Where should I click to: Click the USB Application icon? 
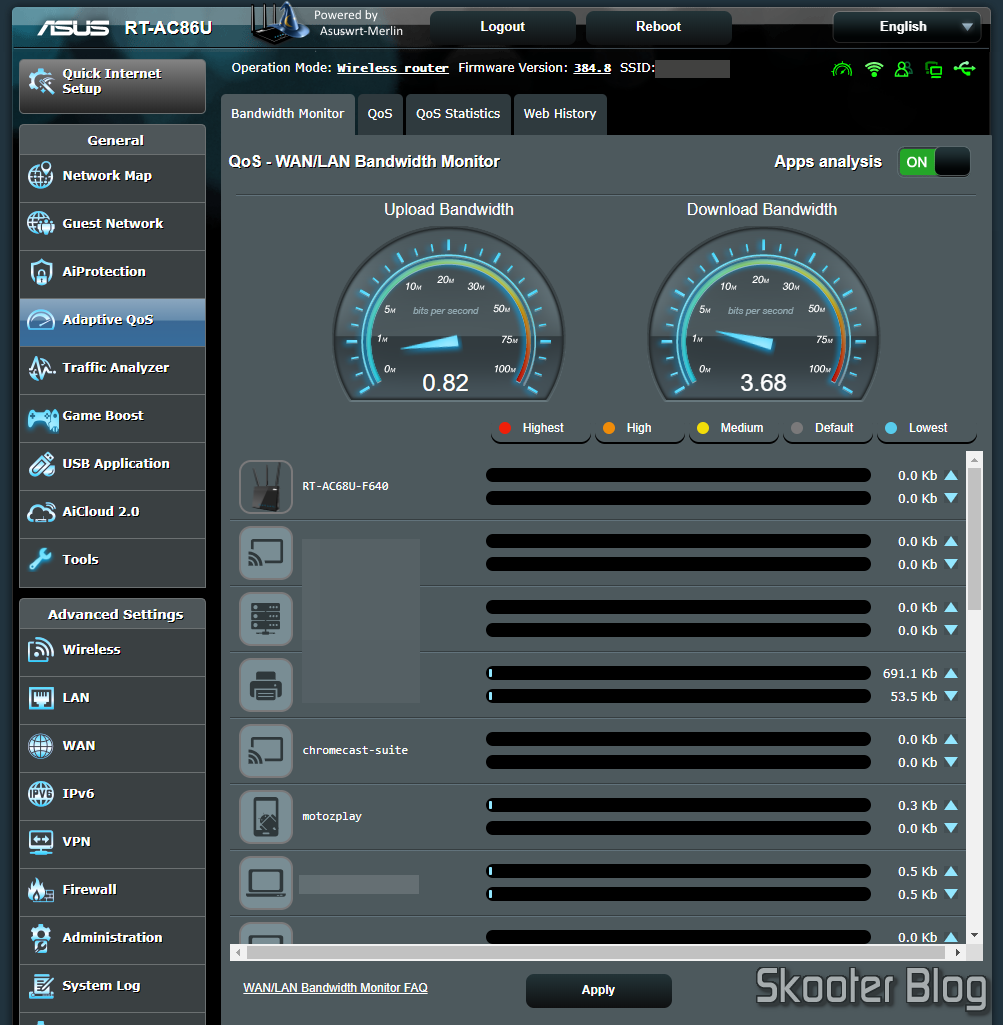[x=41, y=464]
